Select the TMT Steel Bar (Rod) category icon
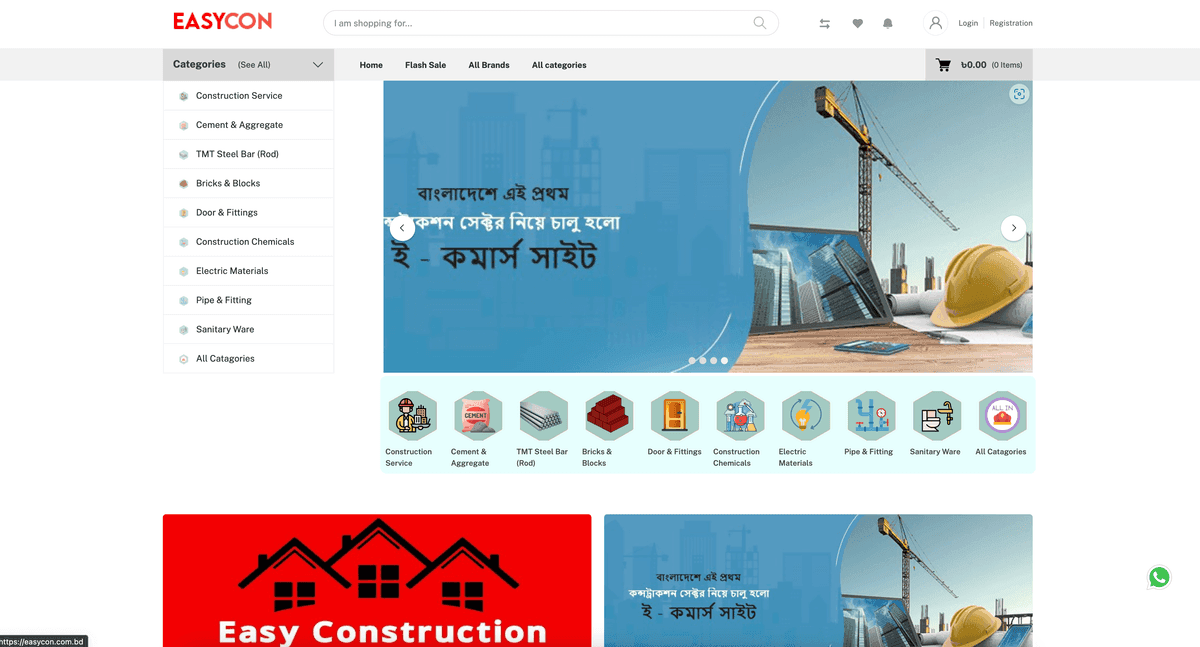Screen dimensions: 1200x647 click(543, 414)
